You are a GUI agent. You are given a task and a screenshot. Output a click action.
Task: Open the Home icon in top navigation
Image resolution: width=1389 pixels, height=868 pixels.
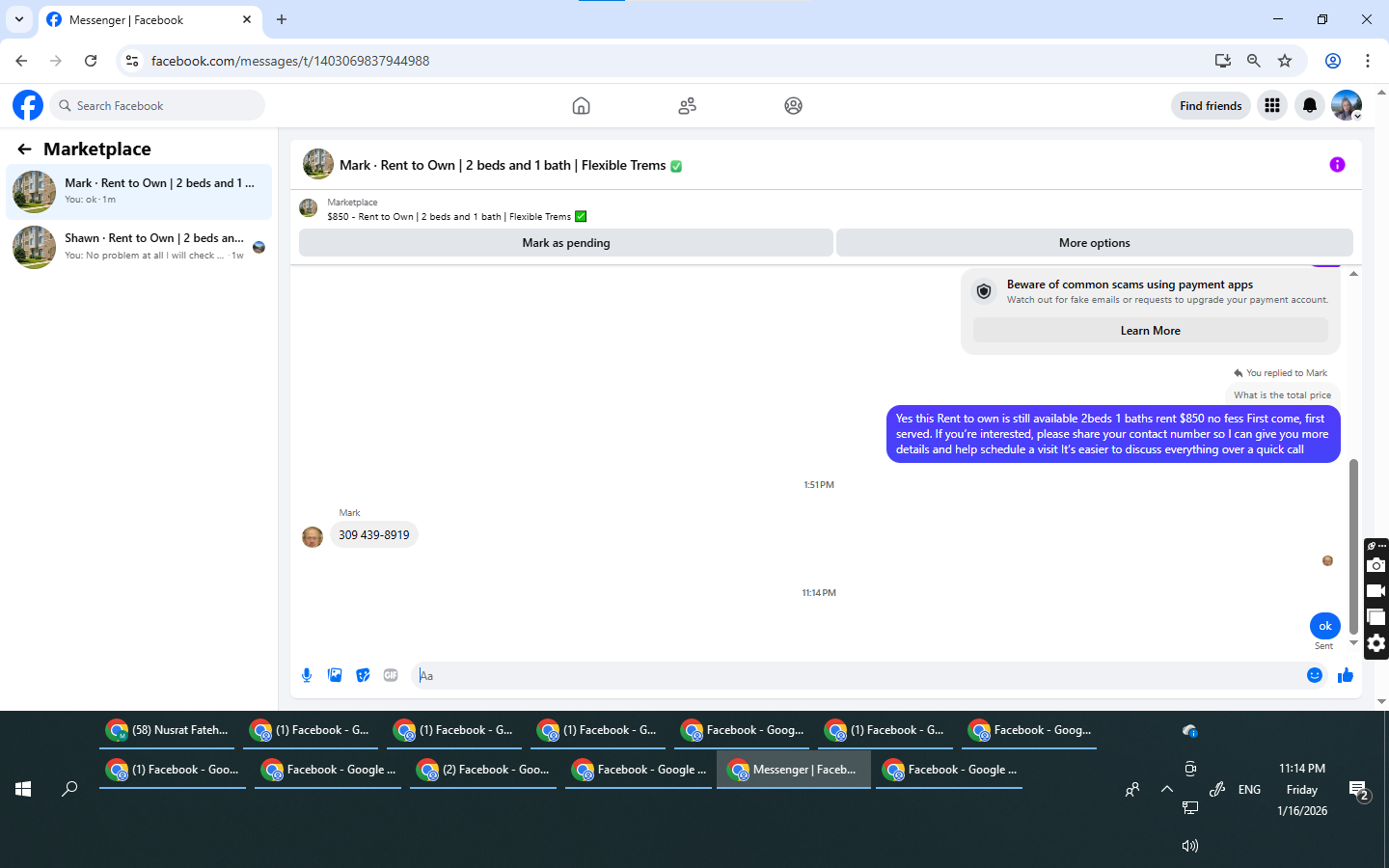click(x=581, y=106)
